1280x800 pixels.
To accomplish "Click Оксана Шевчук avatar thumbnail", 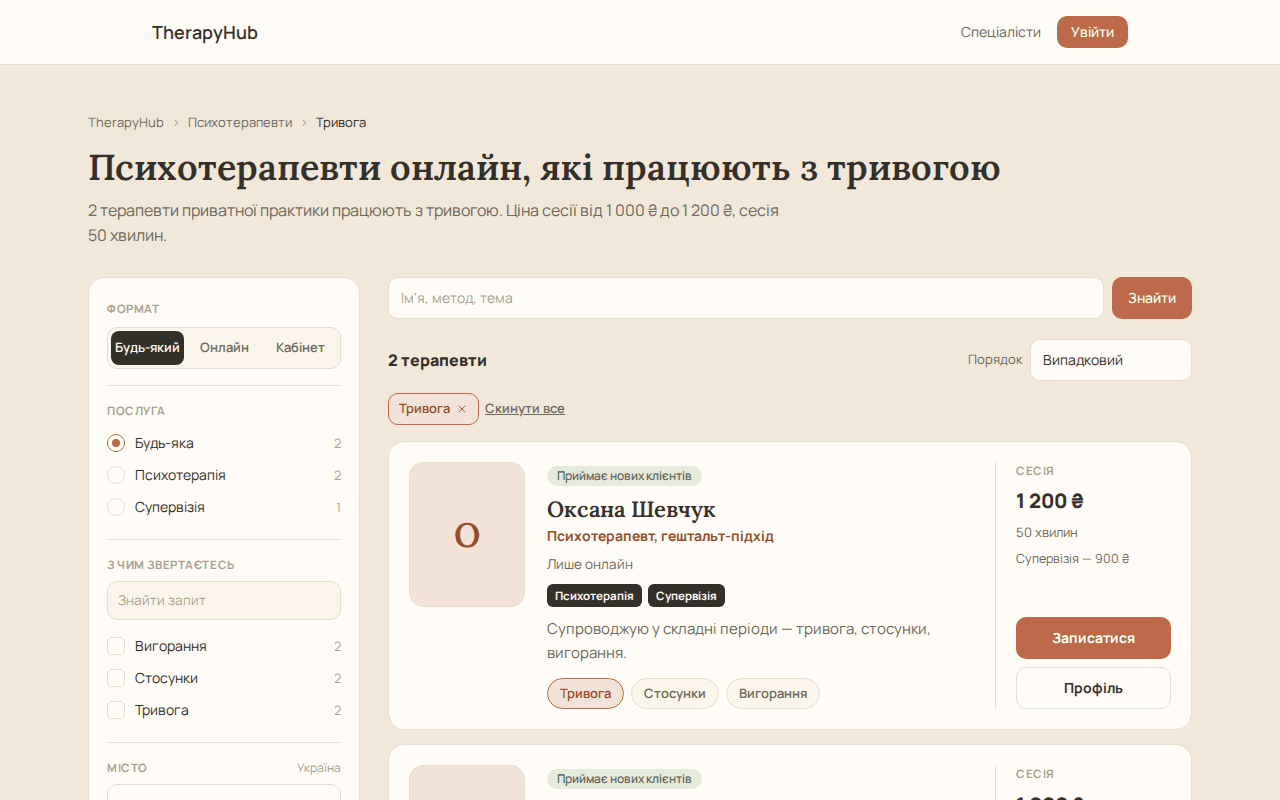I will (467, 534).
